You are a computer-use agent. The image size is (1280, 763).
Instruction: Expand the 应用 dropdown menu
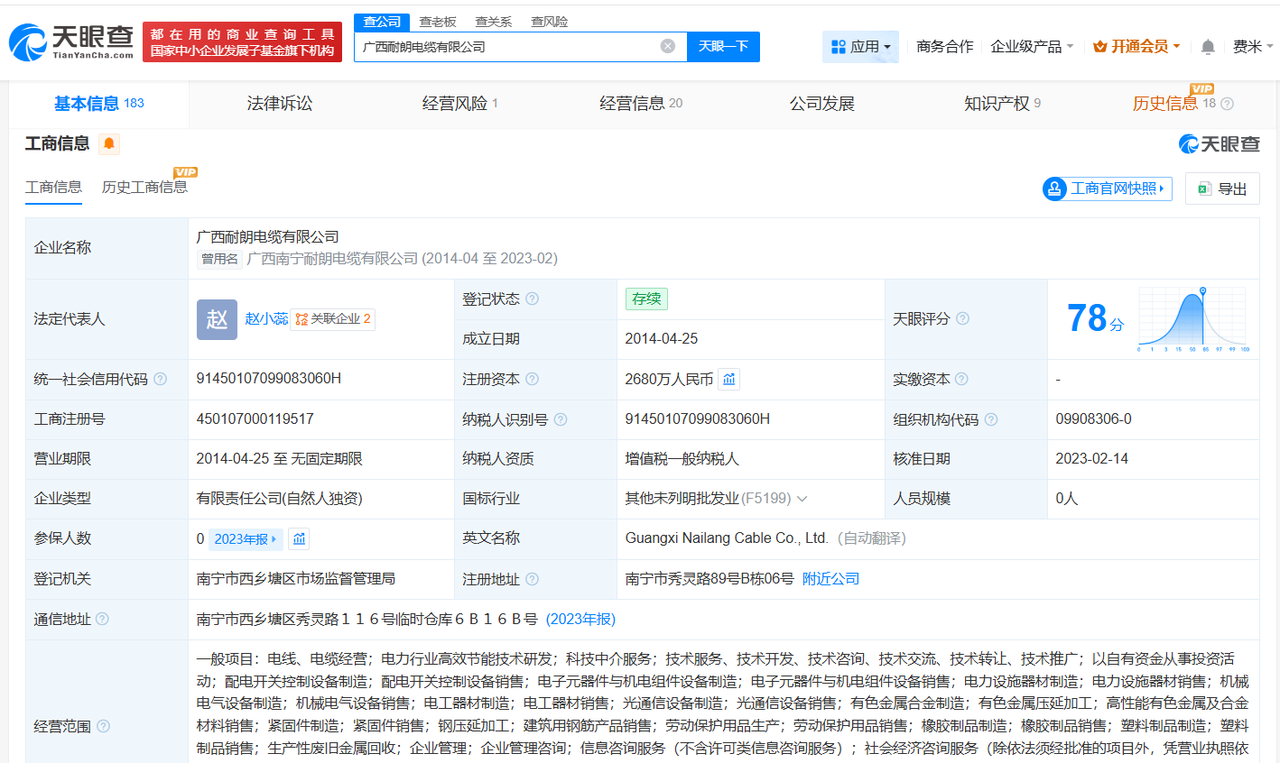(x=860, y=46)
